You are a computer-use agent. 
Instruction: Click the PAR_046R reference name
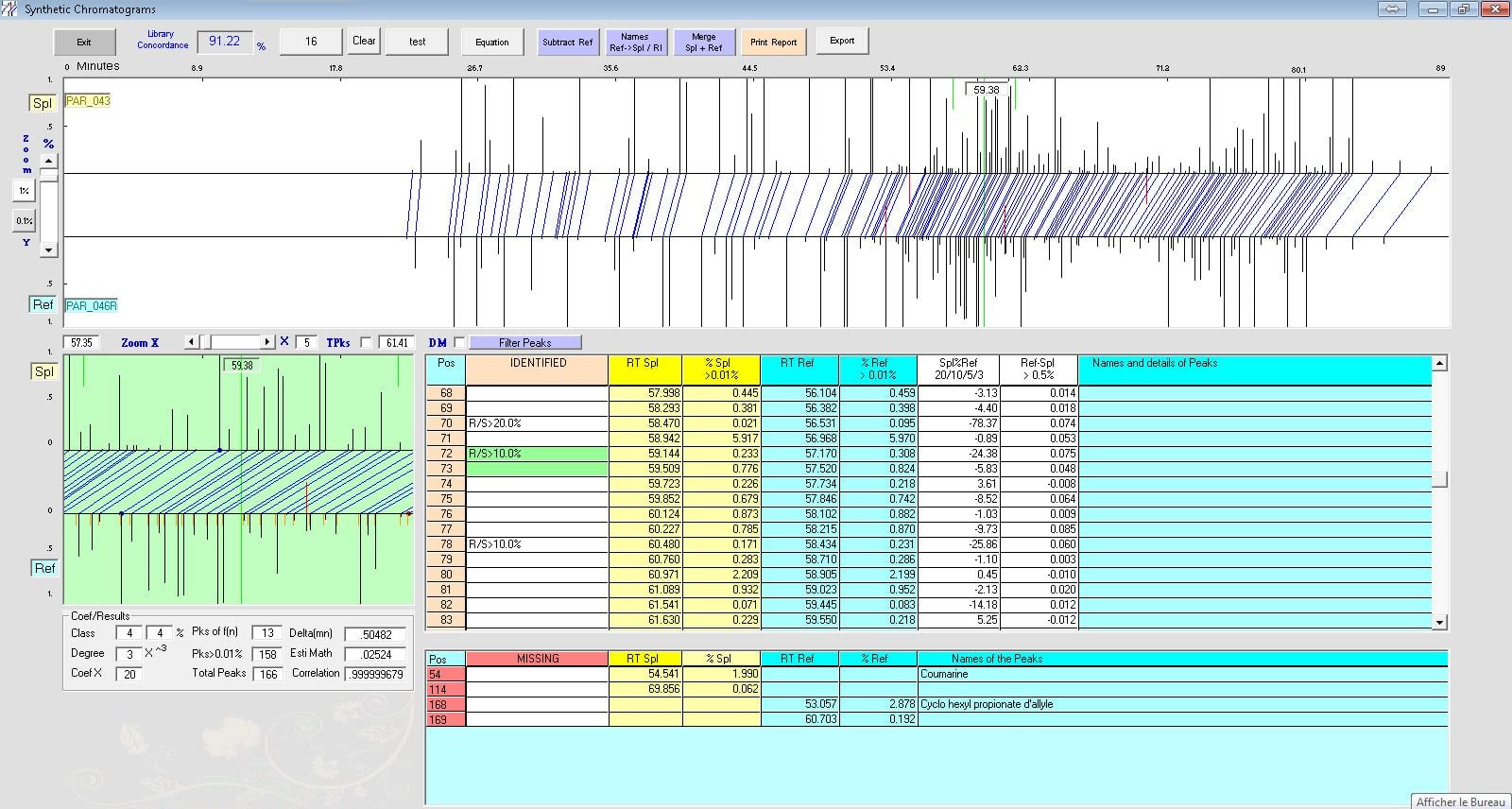[92, 305]
